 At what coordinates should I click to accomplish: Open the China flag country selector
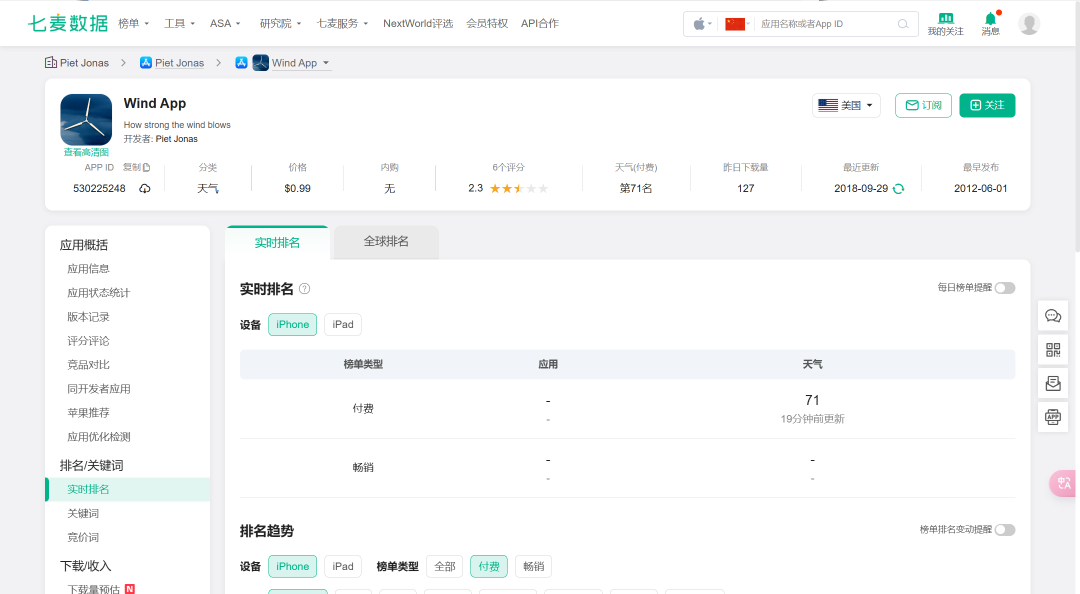click(x=736, y=24)
